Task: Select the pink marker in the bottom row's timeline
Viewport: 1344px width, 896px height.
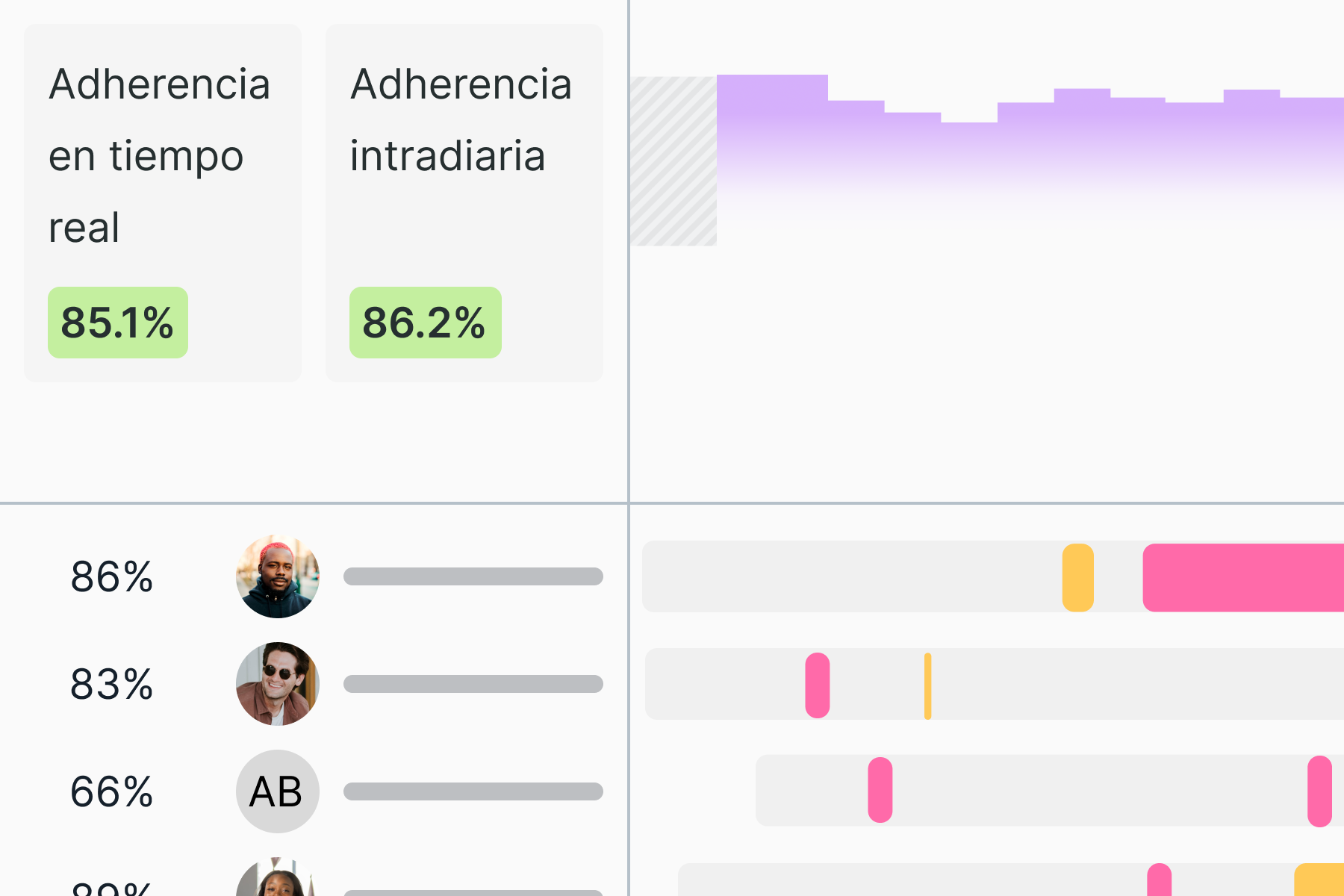Action: pos(1160,881)
